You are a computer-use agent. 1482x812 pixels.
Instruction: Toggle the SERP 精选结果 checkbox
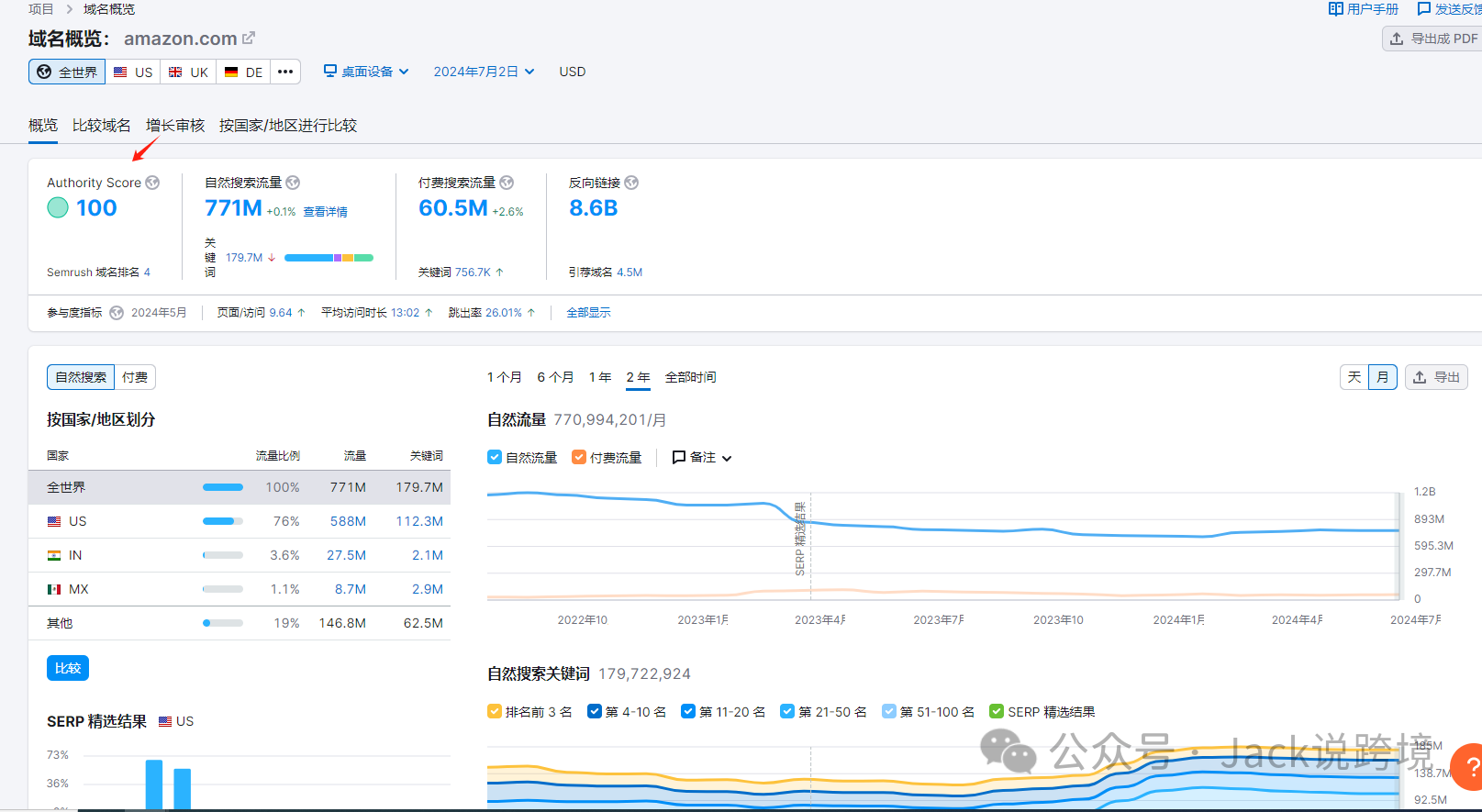[x=997, y=711]
